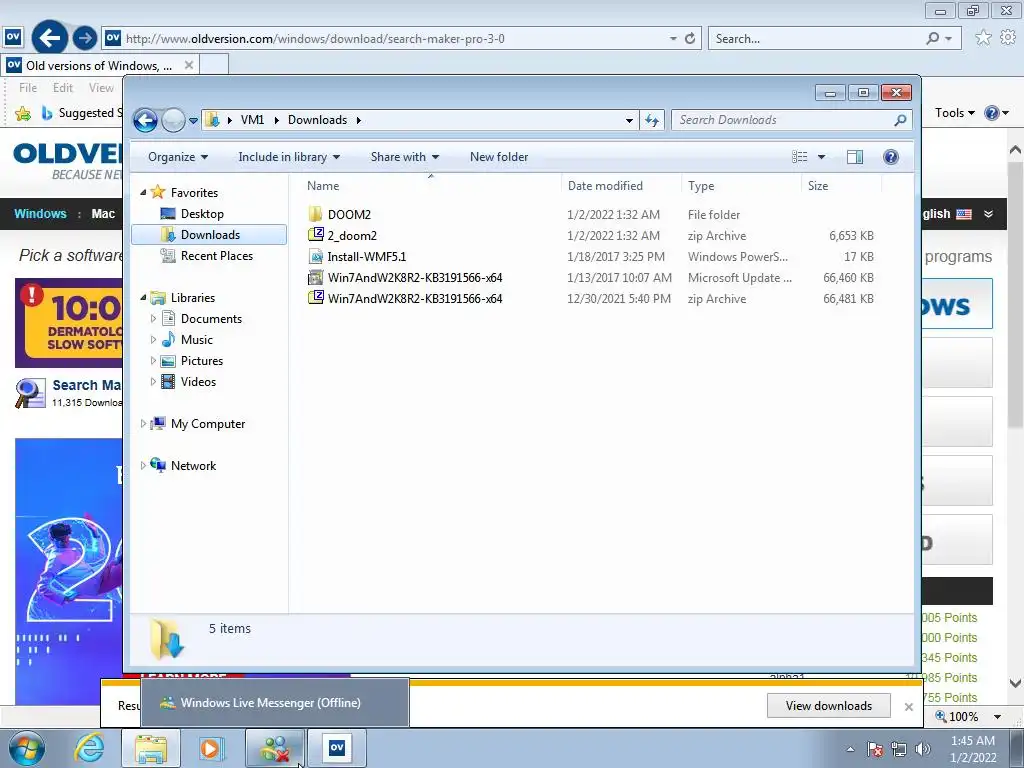This screenshot has height=768, width=1024.
Task: Select the DOOM2 folder icon
Action: point(315,214)
